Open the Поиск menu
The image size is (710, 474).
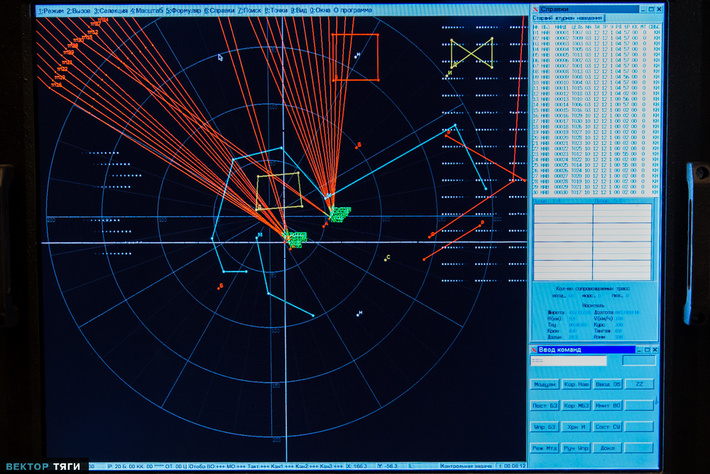pyautogui.click(x=248, y=10)
